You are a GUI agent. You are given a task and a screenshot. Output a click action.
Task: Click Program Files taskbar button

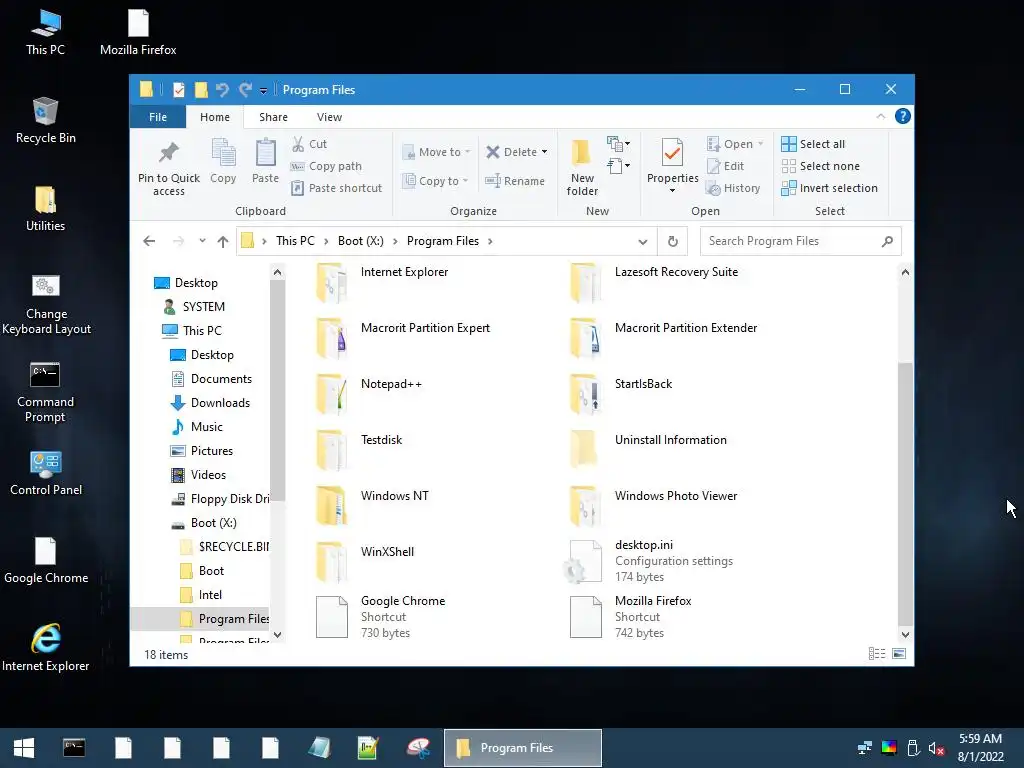coord(522,748)
